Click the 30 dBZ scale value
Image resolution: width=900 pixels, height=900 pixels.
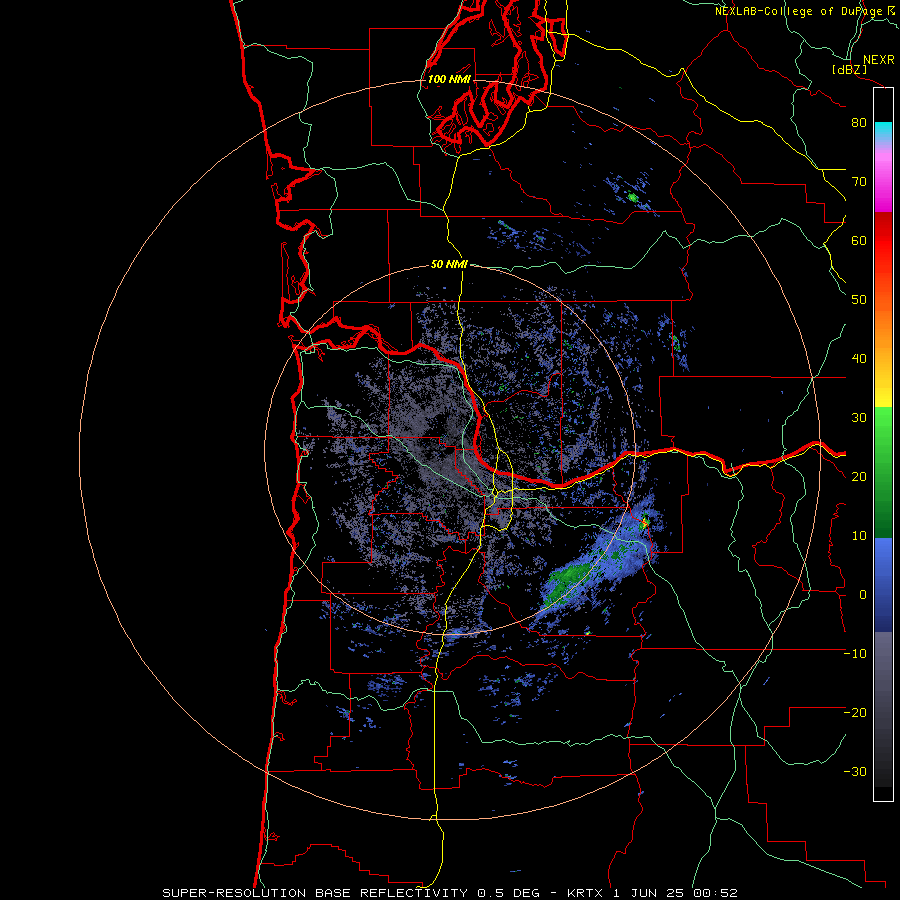[x=859, y=418]
